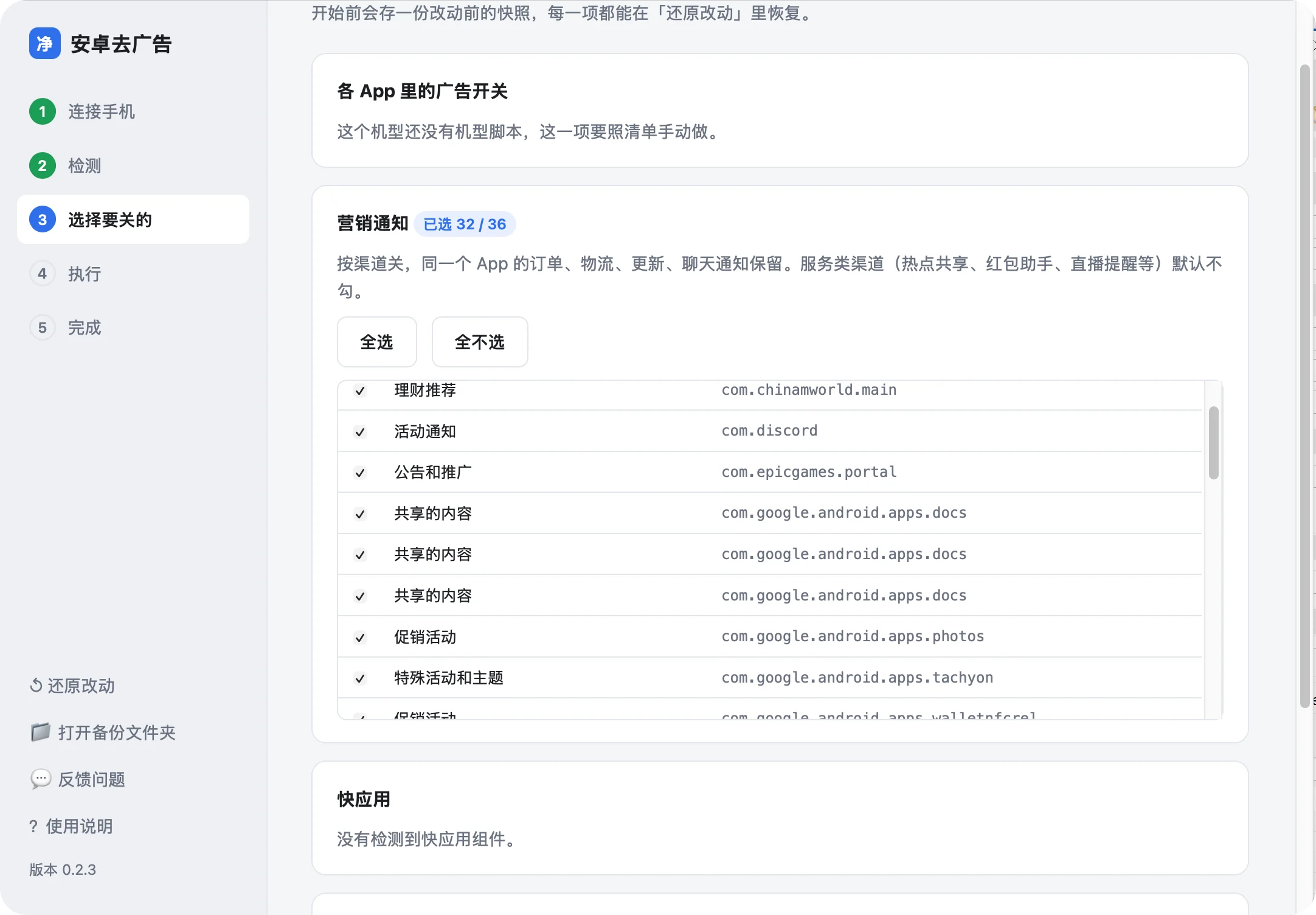
Task: Click package name com.google.android.apps.photos
Action: (x=853, y=636)
